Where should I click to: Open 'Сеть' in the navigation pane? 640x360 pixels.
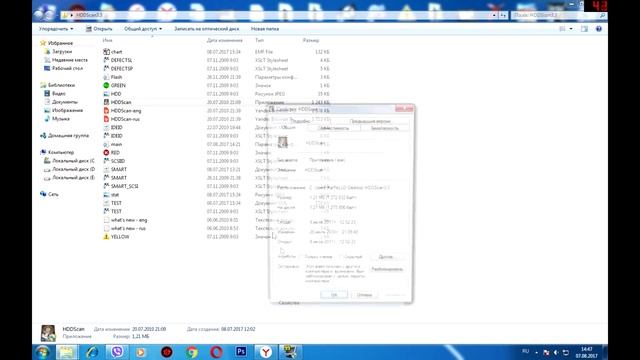pos(53,194)
